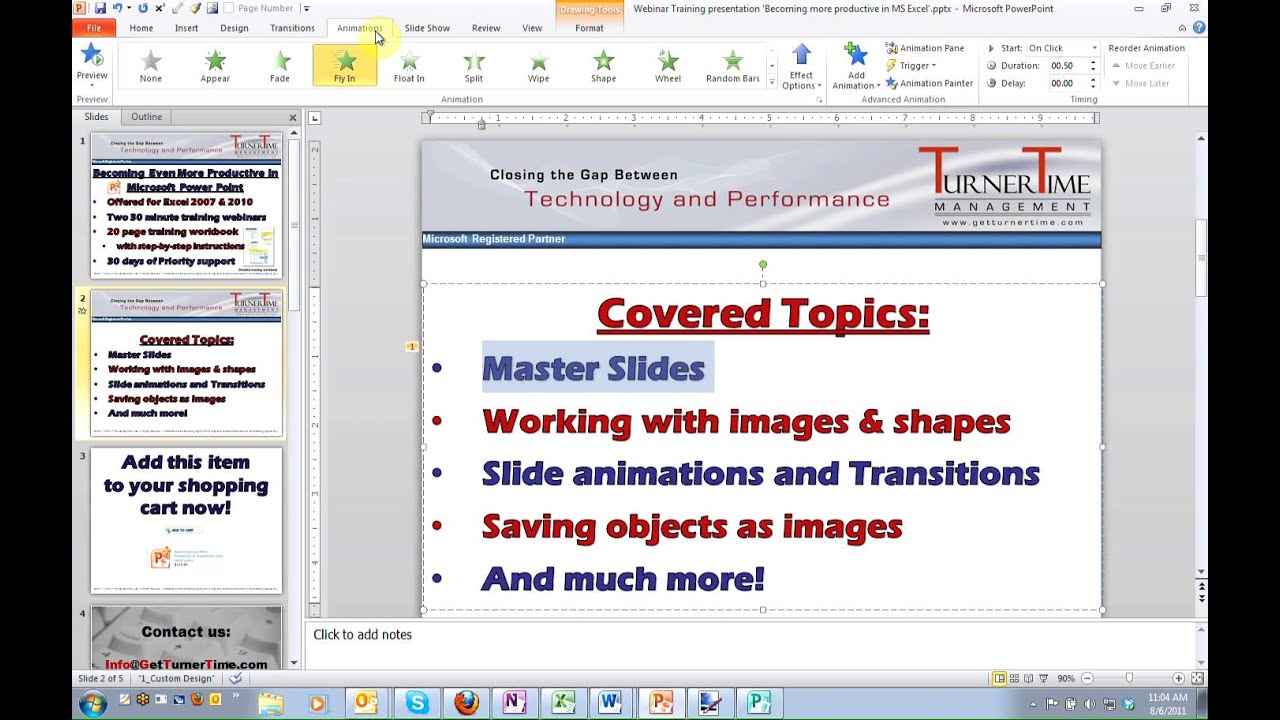Click the animation order tag 1
The image size is (1280, 720).
411,347
